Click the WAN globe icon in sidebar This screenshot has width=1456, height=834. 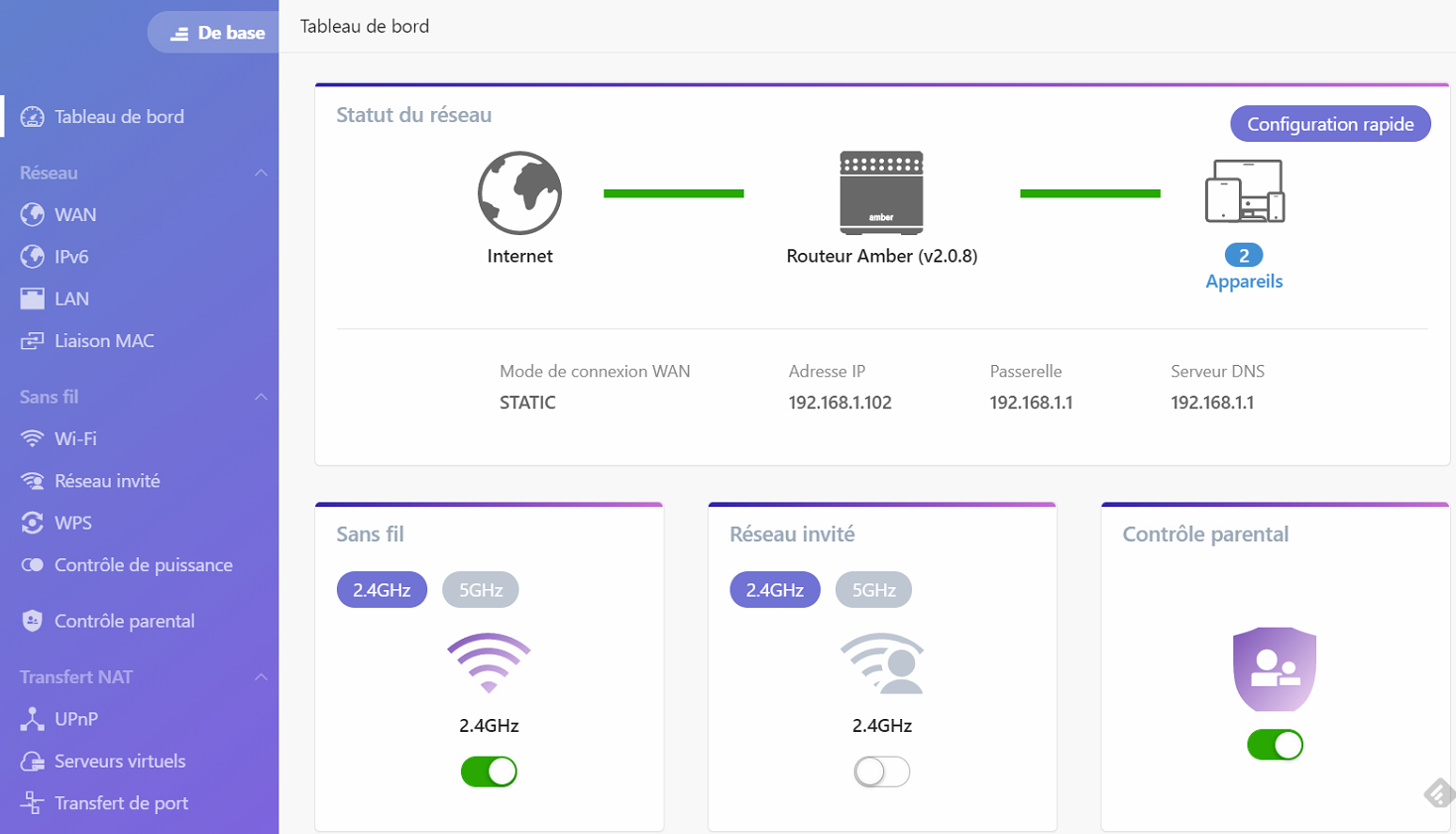[x=32, y=214]
